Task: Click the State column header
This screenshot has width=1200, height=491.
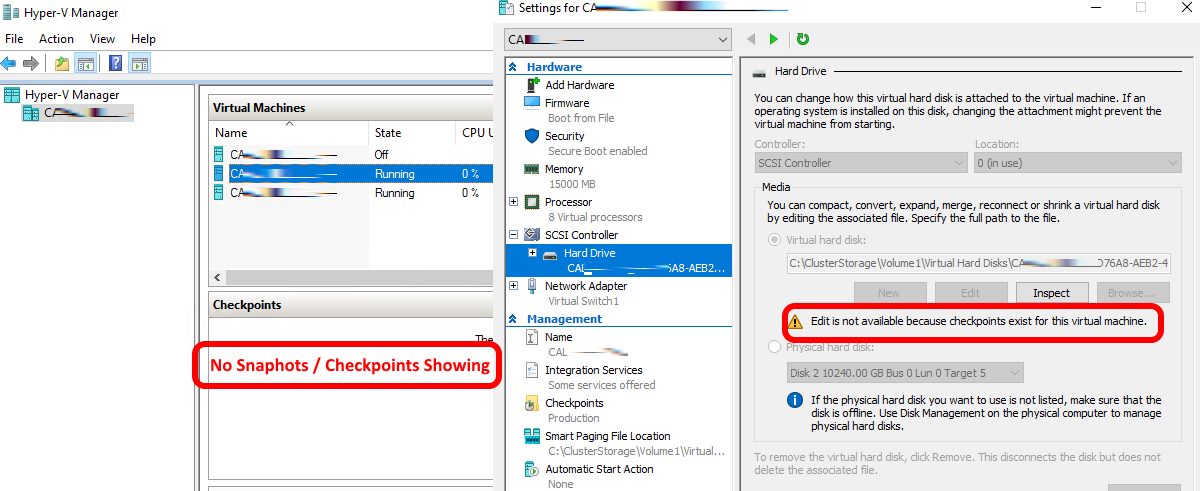Action: [388, 133]
